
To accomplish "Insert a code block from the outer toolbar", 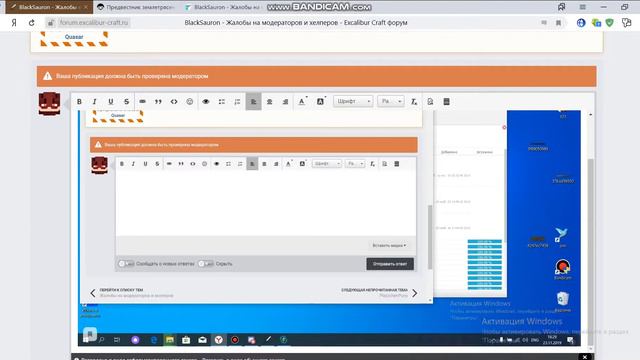I will (174, 102).
